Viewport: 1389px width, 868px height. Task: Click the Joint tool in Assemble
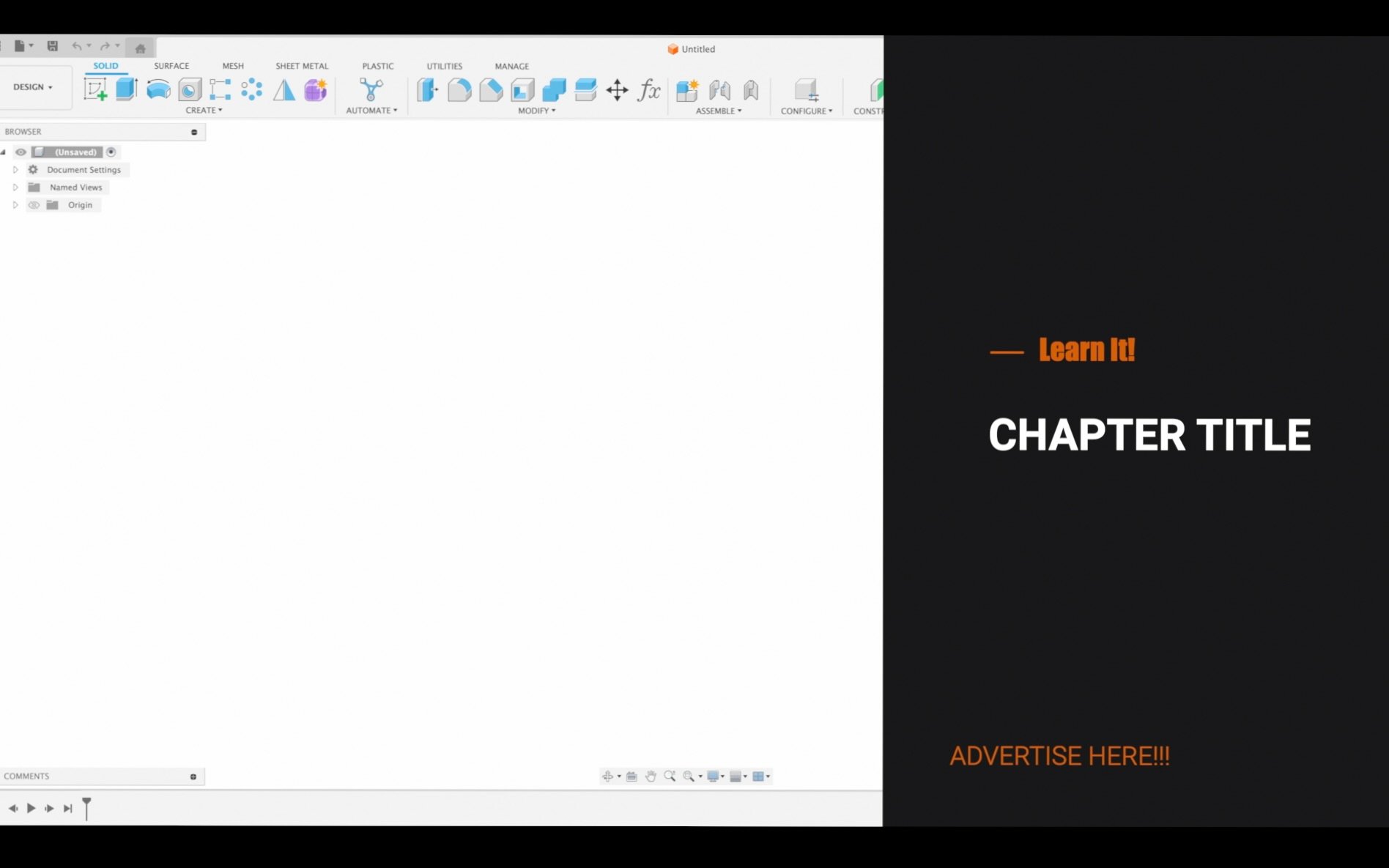[x=719, y=90]
